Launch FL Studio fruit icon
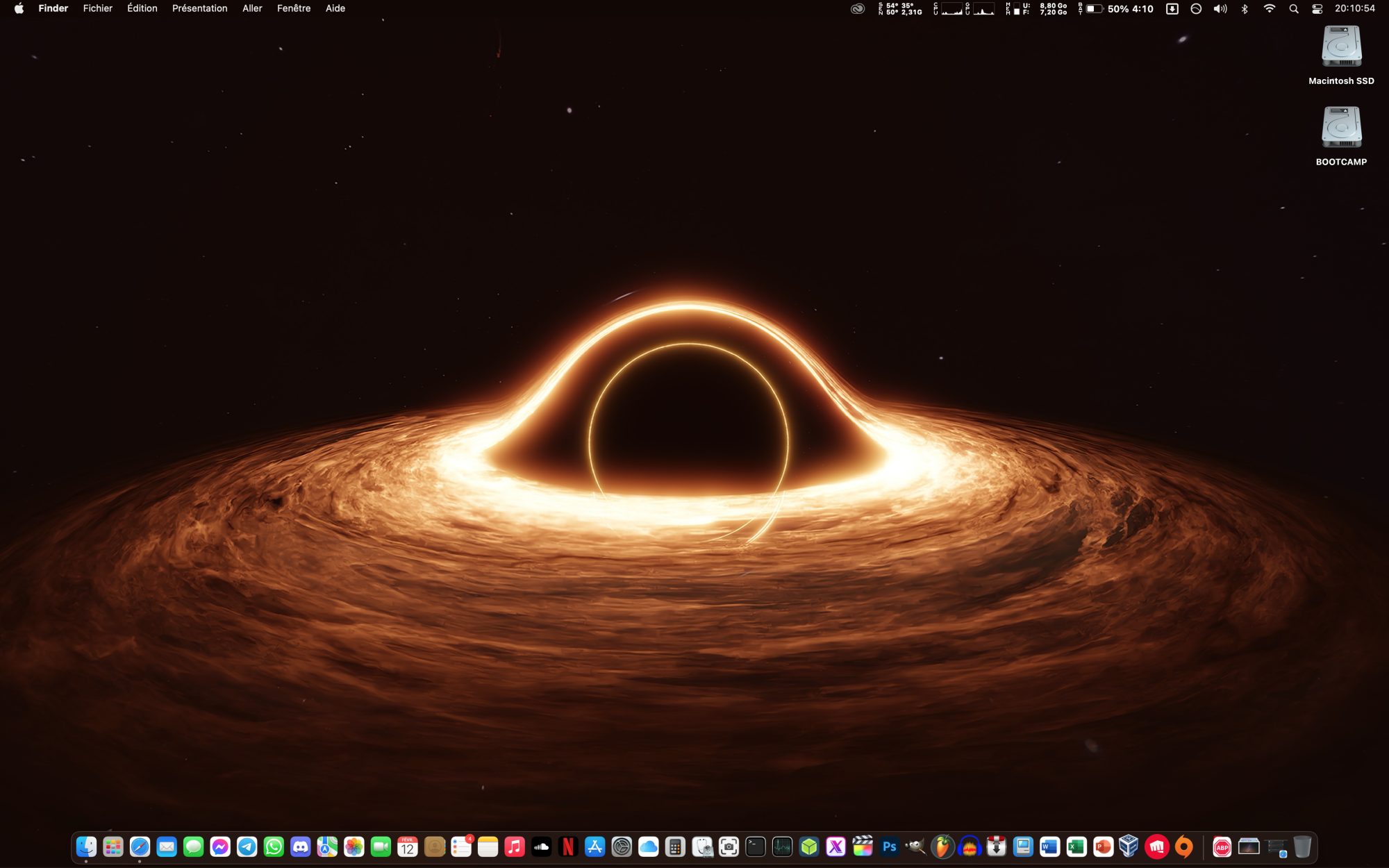1389x868 pixels. point(942,846)
